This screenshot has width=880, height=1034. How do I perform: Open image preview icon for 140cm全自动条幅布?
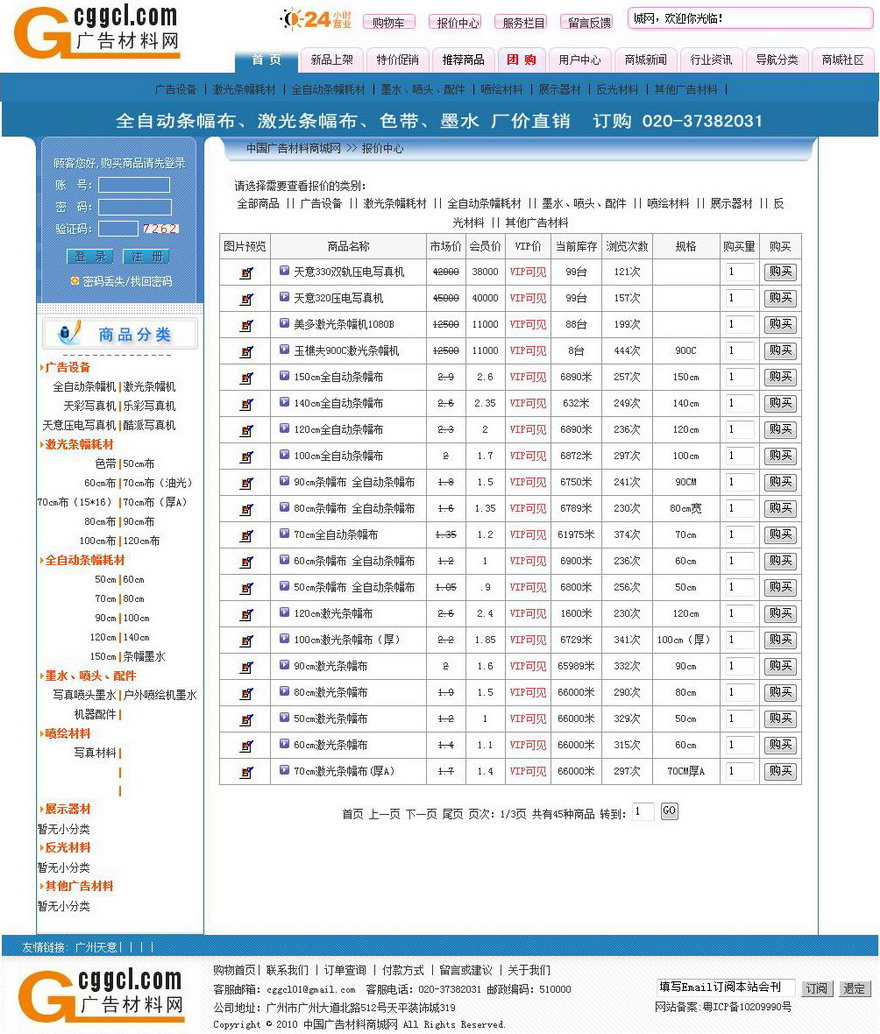pyautogui.click(x=246, y=404)
